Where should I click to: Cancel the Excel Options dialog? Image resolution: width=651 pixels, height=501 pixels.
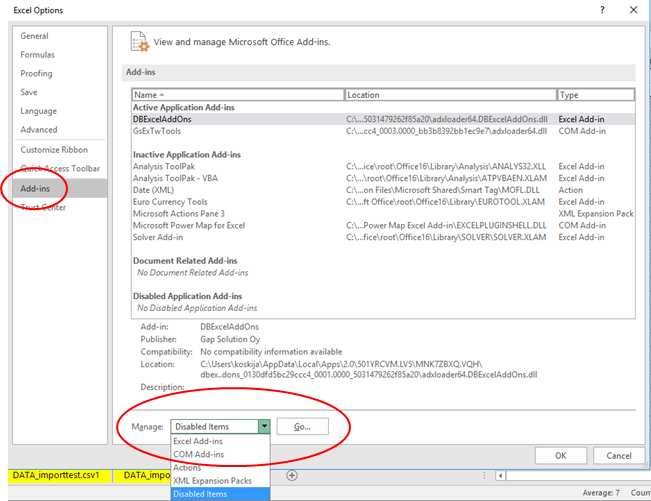click(x=617, y=455)
